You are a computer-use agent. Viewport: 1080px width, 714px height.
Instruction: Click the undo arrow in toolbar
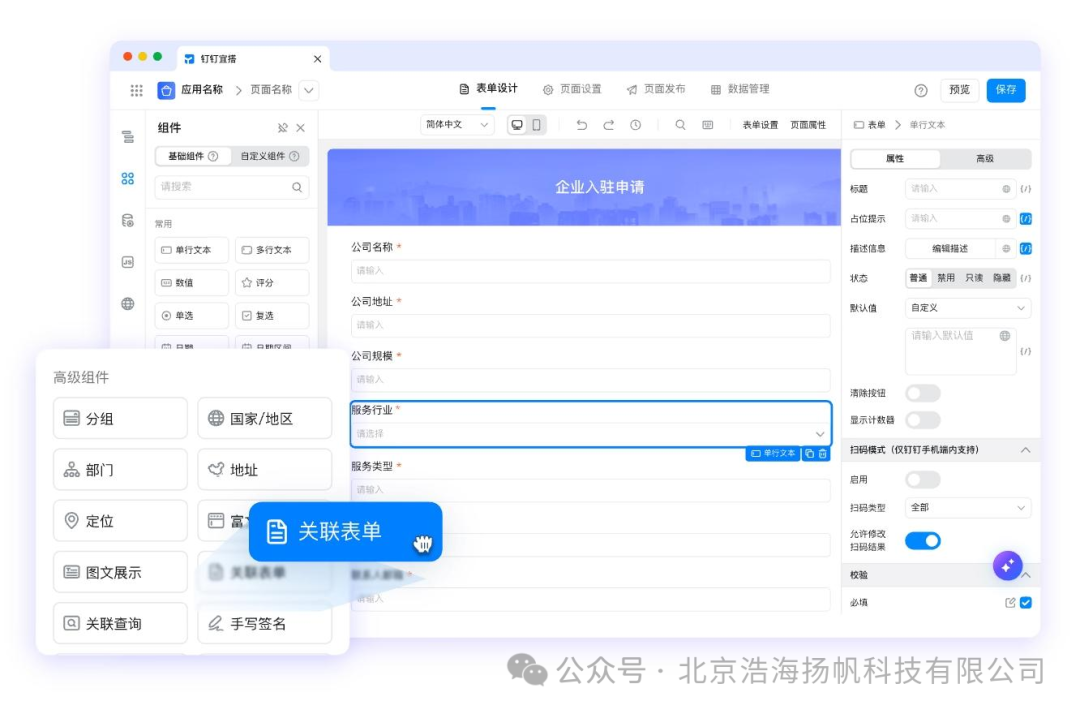pos(581,125)
